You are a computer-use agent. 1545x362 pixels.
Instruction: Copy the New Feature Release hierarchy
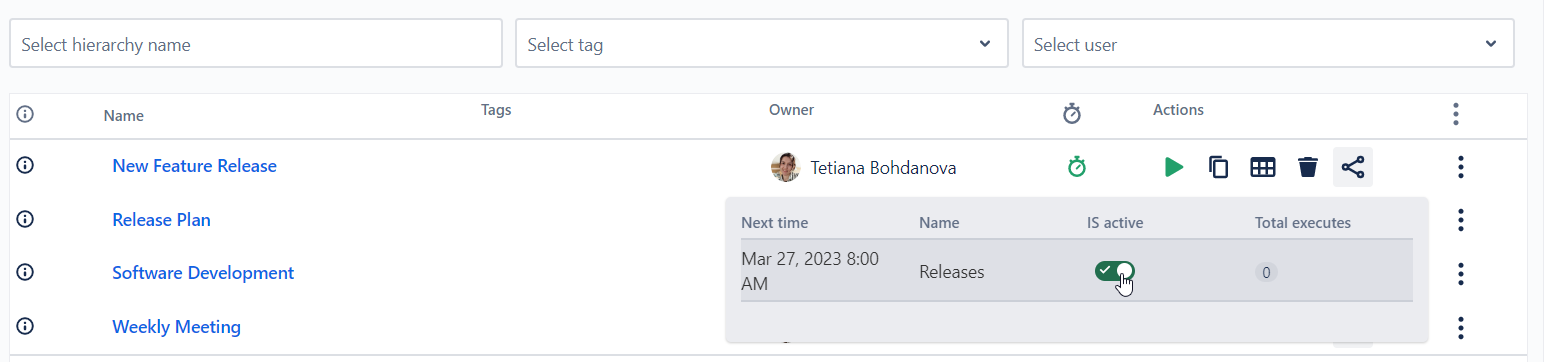tap(1218, 167)
